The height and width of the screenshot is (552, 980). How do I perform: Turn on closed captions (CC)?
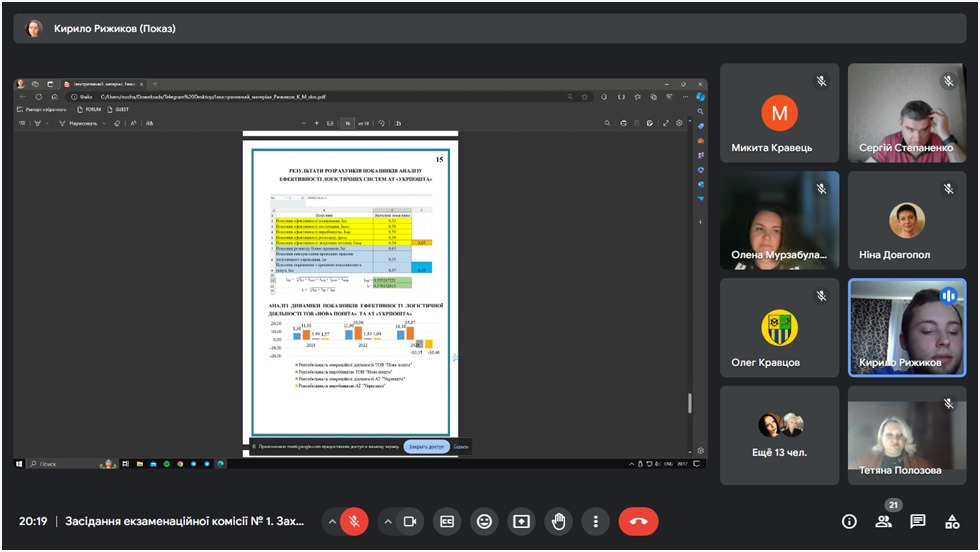click(x=447, y=521)
